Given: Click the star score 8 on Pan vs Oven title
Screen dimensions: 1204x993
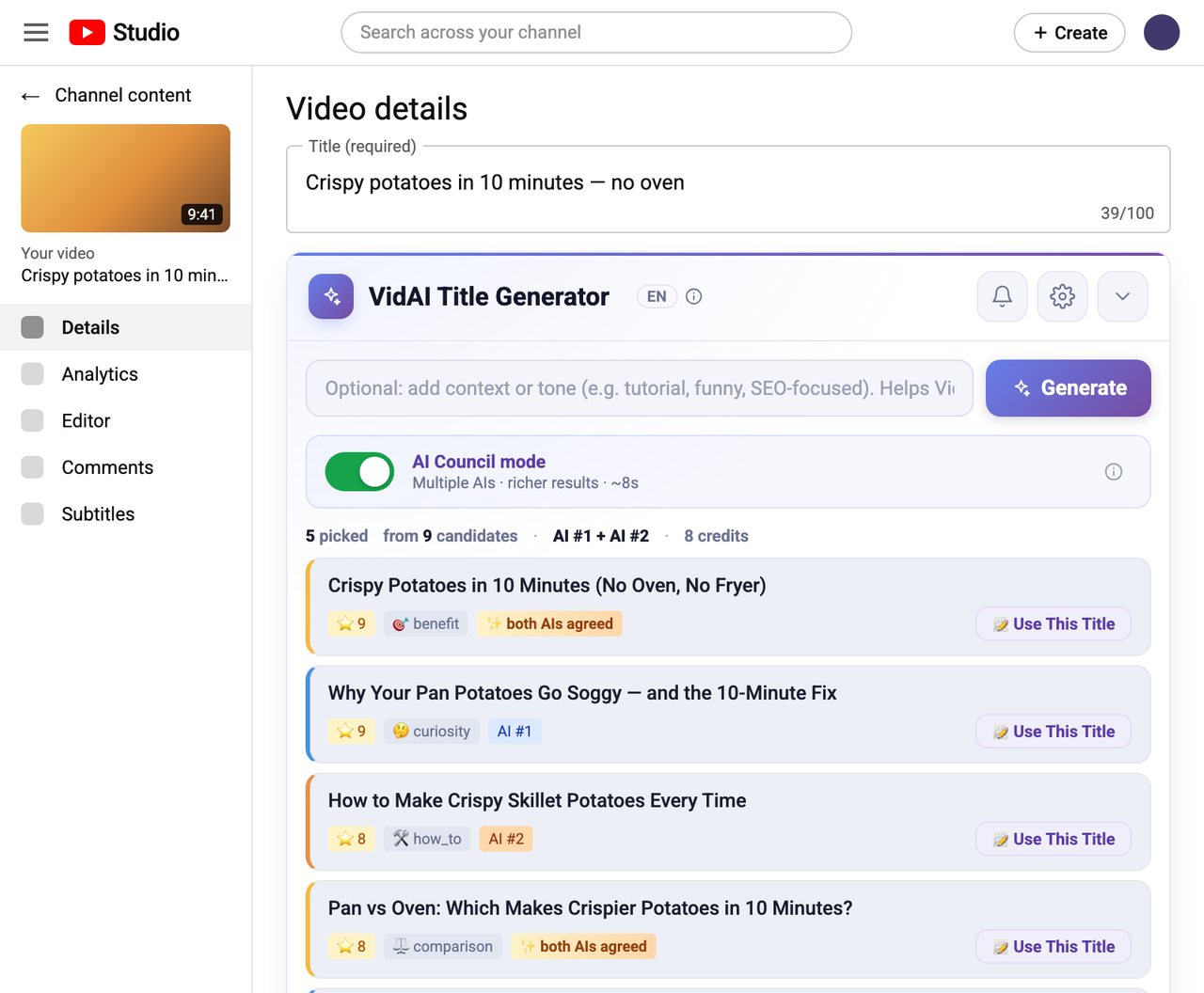Looking at the screenshot, I should pyautogui.click(x=352, y=947).
